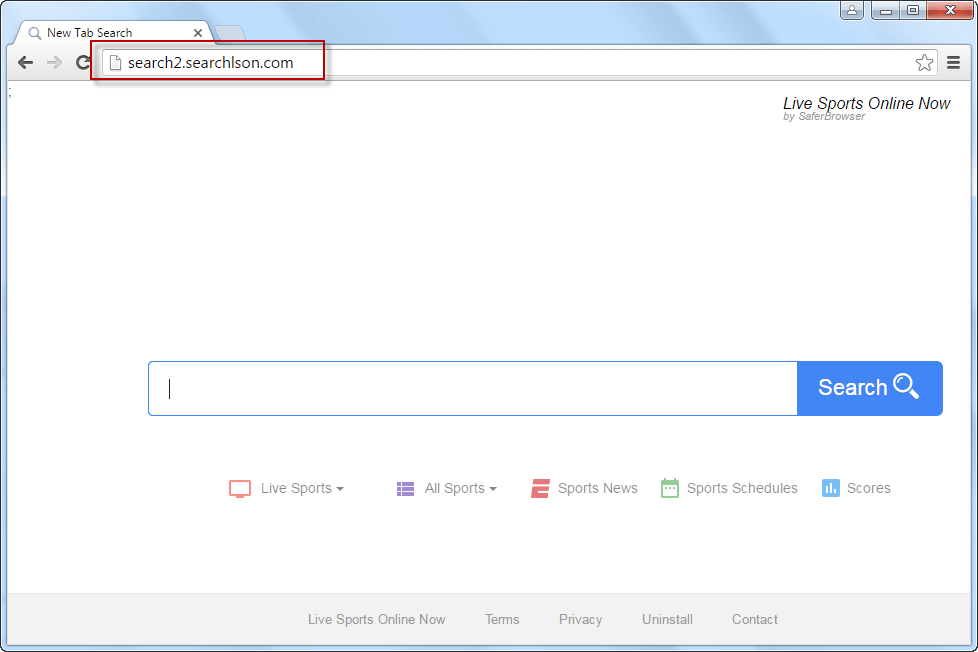Bookmark this page with the star icon
978x652 pixels.
924,62
